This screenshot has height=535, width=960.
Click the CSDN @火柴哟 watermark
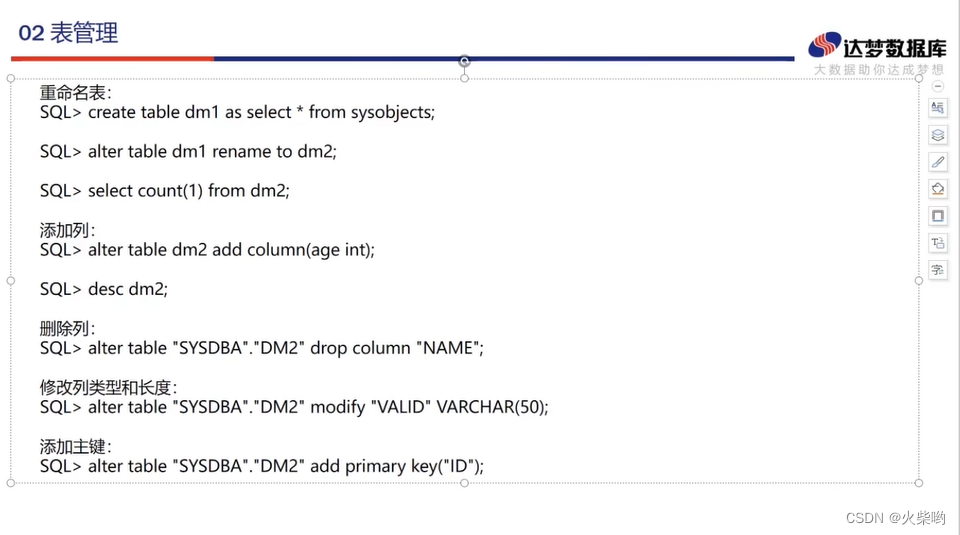click(896, 518)
